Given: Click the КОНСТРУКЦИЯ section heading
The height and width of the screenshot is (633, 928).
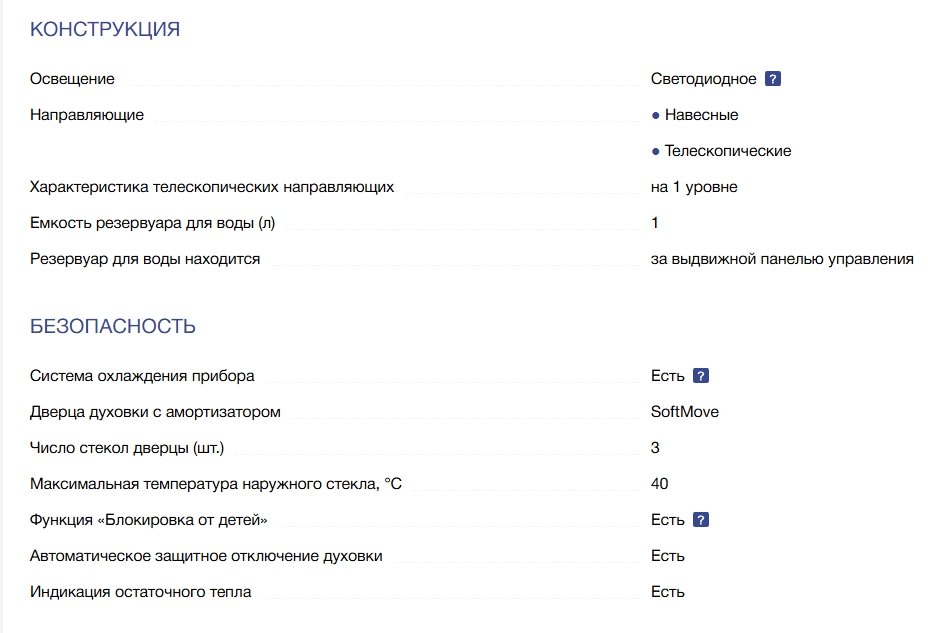Looking at the screenshot, I should [x=105, y=29].
